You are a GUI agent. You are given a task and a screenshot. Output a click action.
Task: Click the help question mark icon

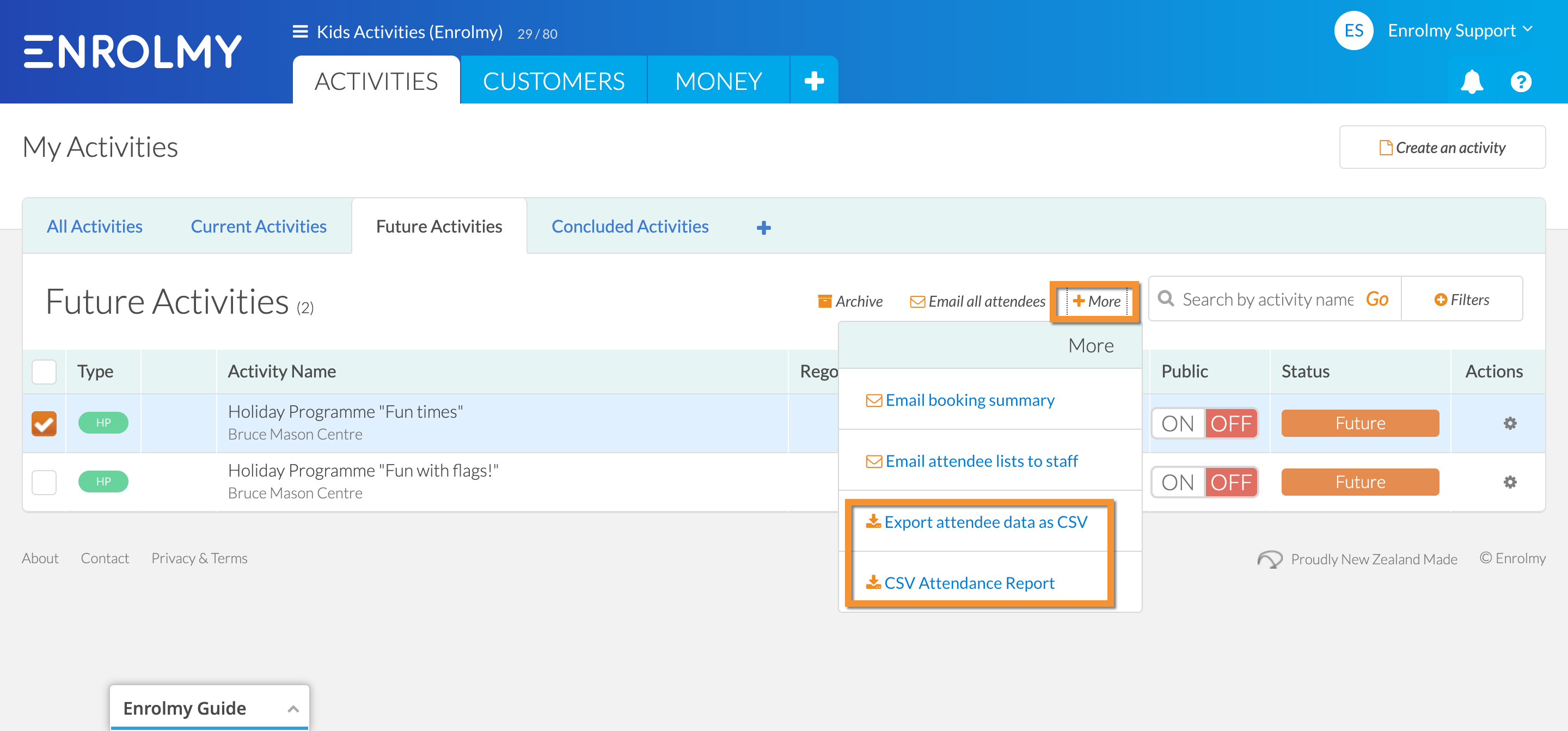[x=1521, y=82]
